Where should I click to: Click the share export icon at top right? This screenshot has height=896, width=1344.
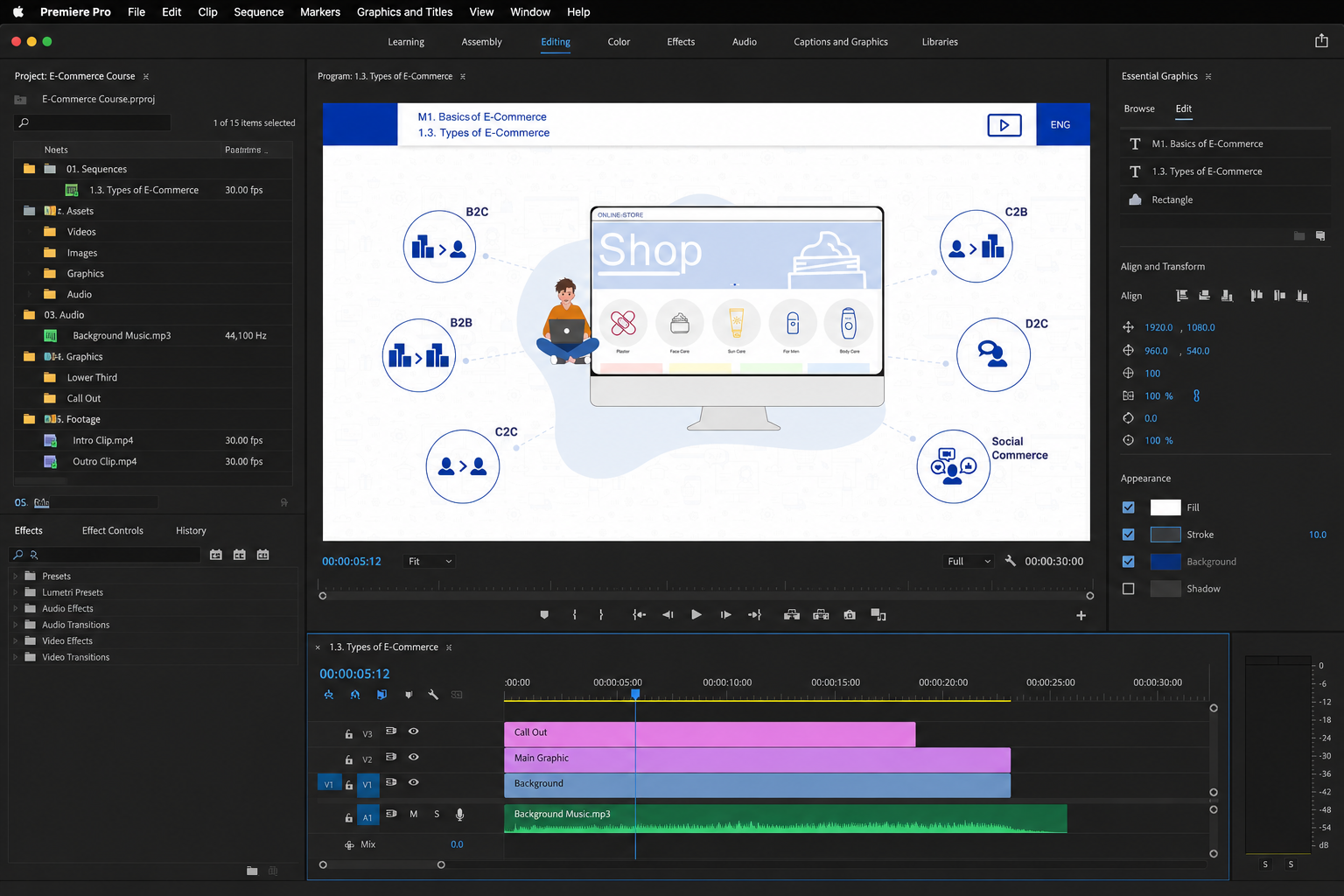(x=1321, y=41)
